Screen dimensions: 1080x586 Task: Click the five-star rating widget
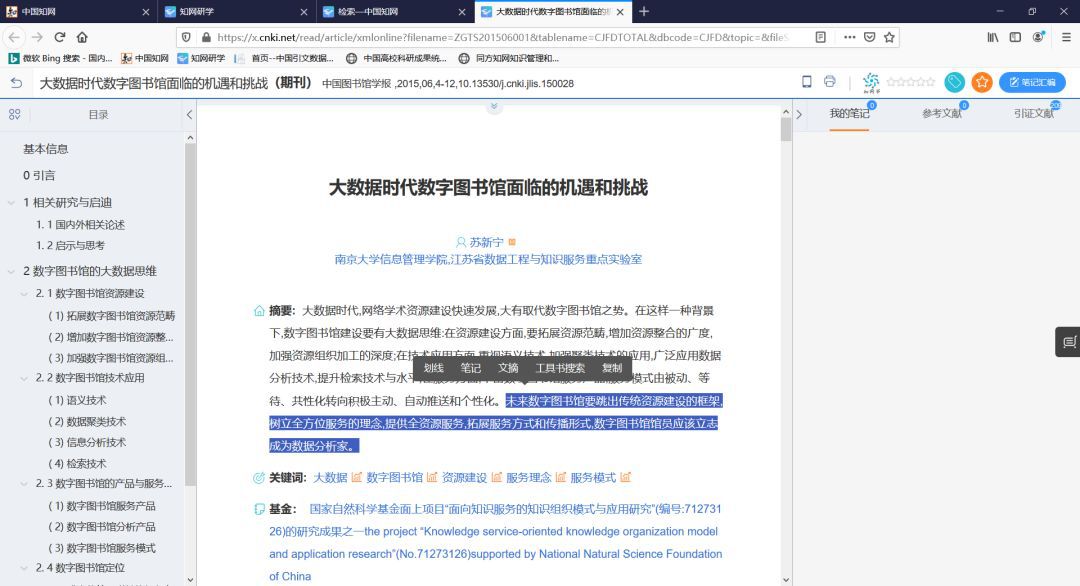[x=910, y=82]
